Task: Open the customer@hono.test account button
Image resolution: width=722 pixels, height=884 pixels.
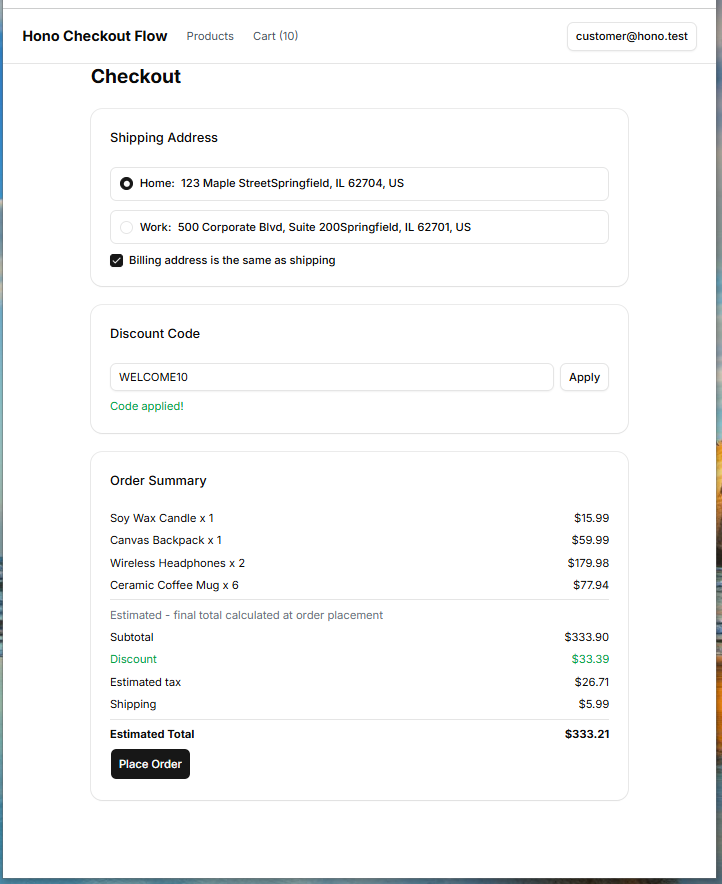Action: coord(632,37)
